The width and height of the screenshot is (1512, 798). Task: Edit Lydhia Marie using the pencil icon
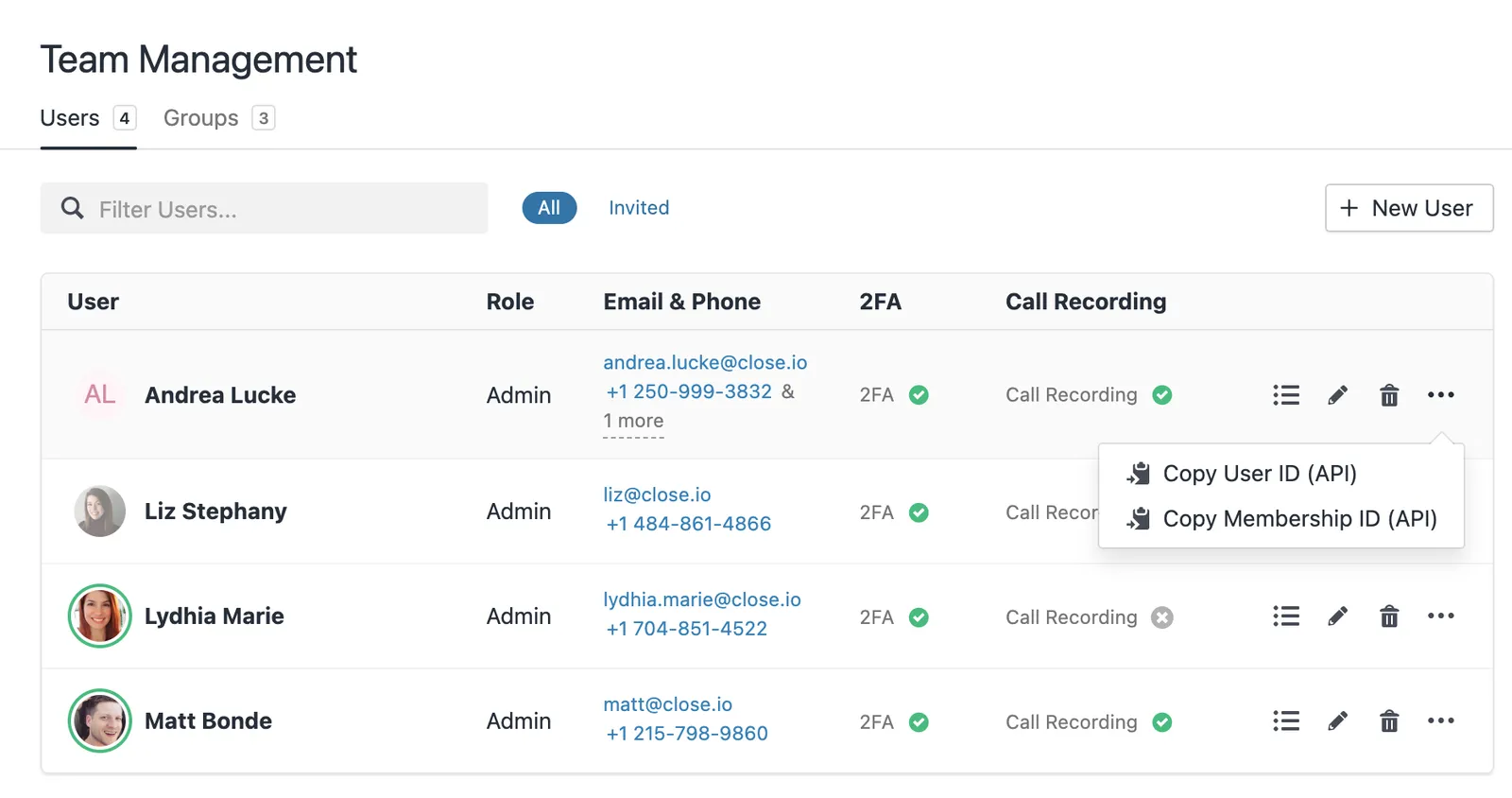point(1337,616)
